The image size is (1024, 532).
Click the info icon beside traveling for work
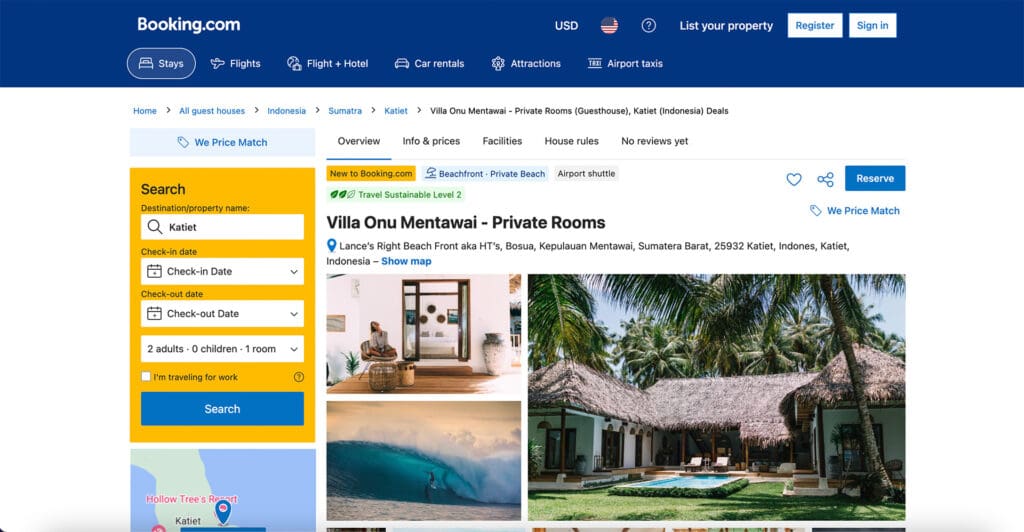[x=298, y=377]
